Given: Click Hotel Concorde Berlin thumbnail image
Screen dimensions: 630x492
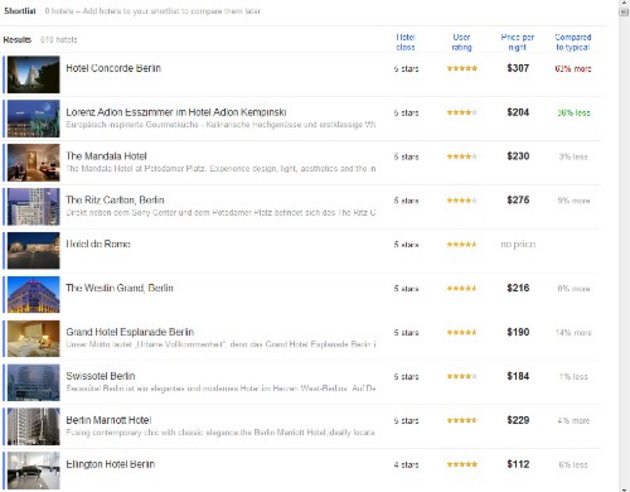Looking at the screenshot, I should point(33,74).
